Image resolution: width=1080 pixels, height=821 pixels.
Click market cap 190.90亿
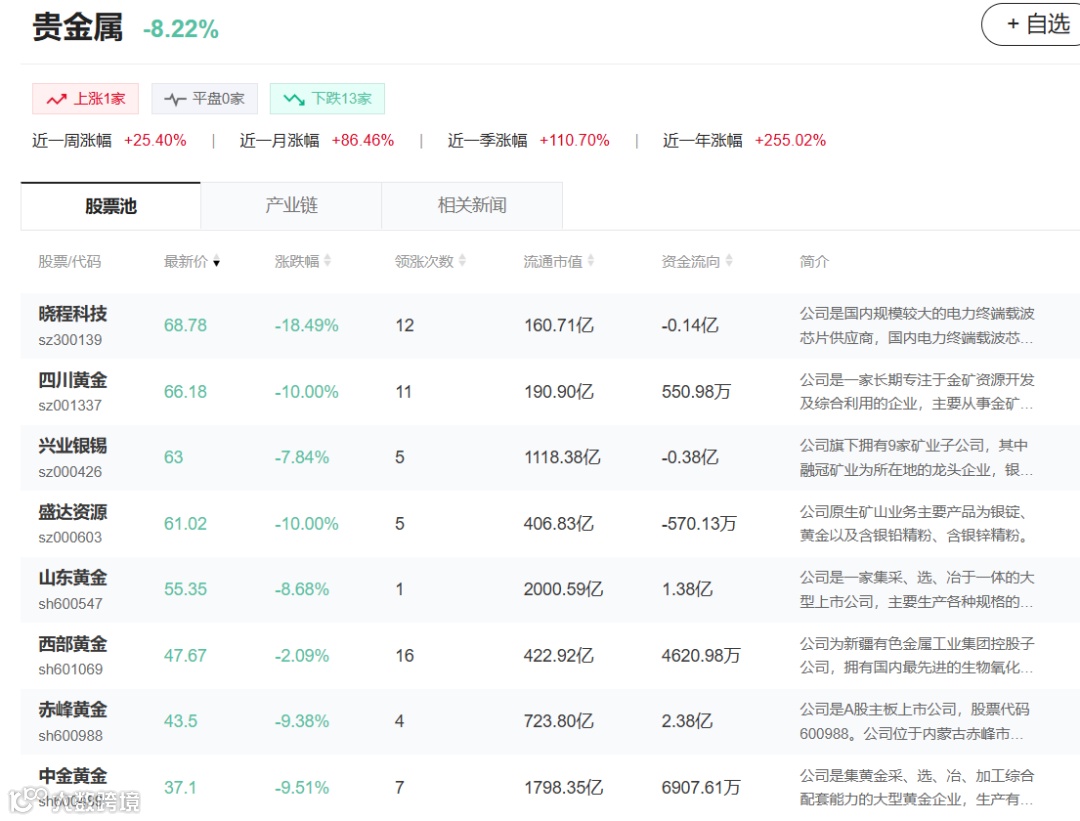point(559,391)
